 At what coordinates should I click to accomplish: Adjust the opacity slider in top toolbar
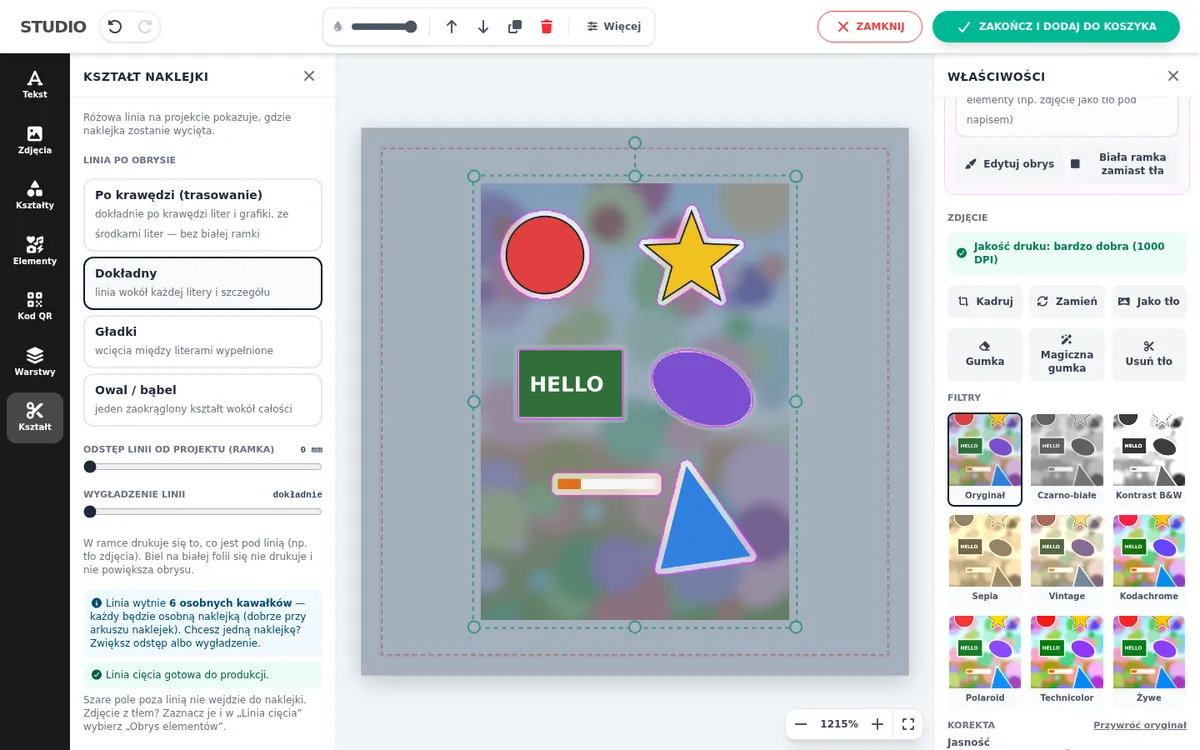384,27
